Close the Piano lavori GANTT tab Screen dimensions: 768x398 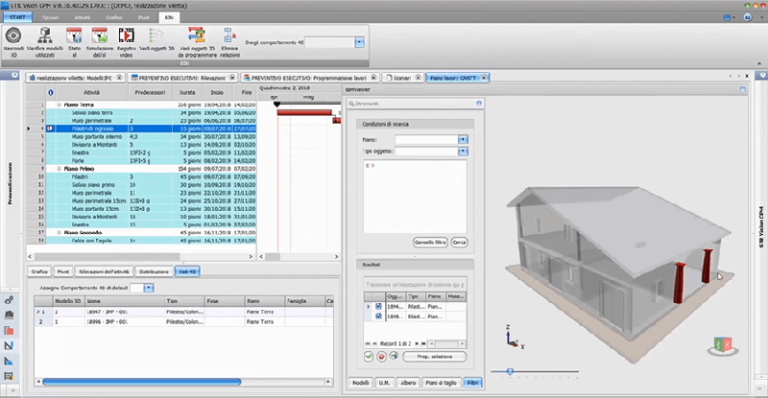[484, 77]
